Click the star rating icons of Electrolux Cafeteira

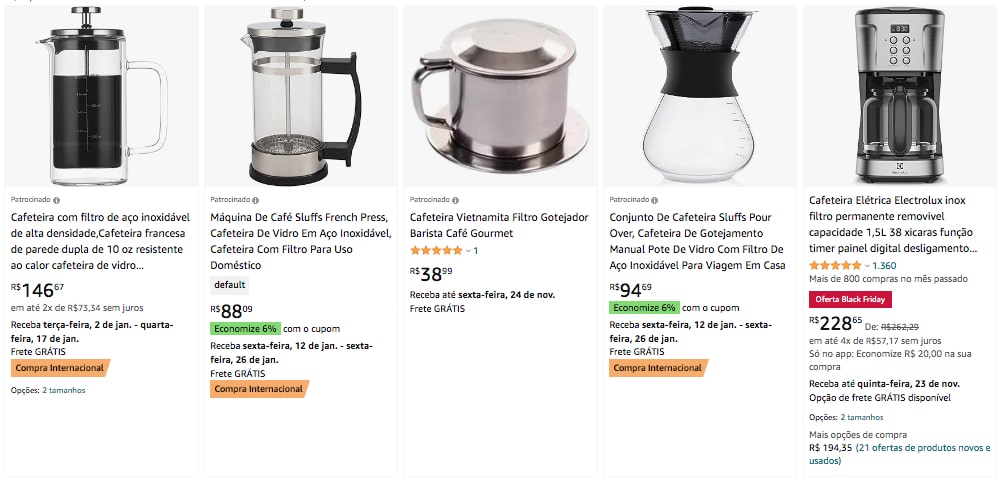[x=835, y=265]
